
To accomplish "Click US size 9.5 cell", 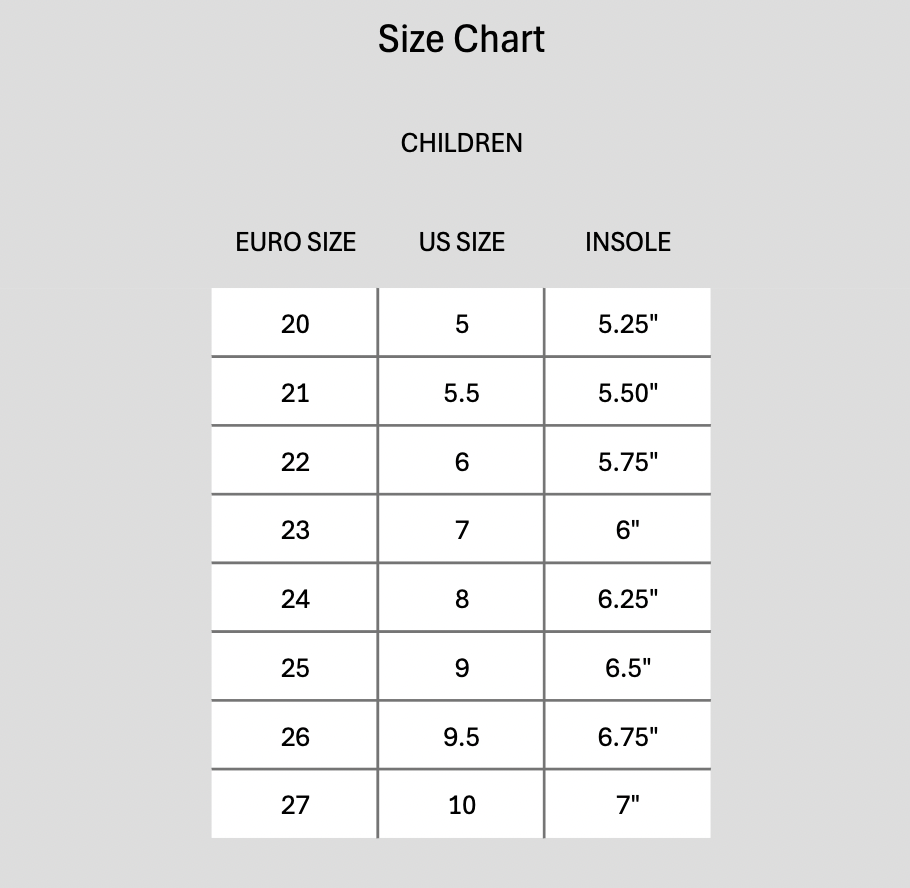I will tap(461, 737).
